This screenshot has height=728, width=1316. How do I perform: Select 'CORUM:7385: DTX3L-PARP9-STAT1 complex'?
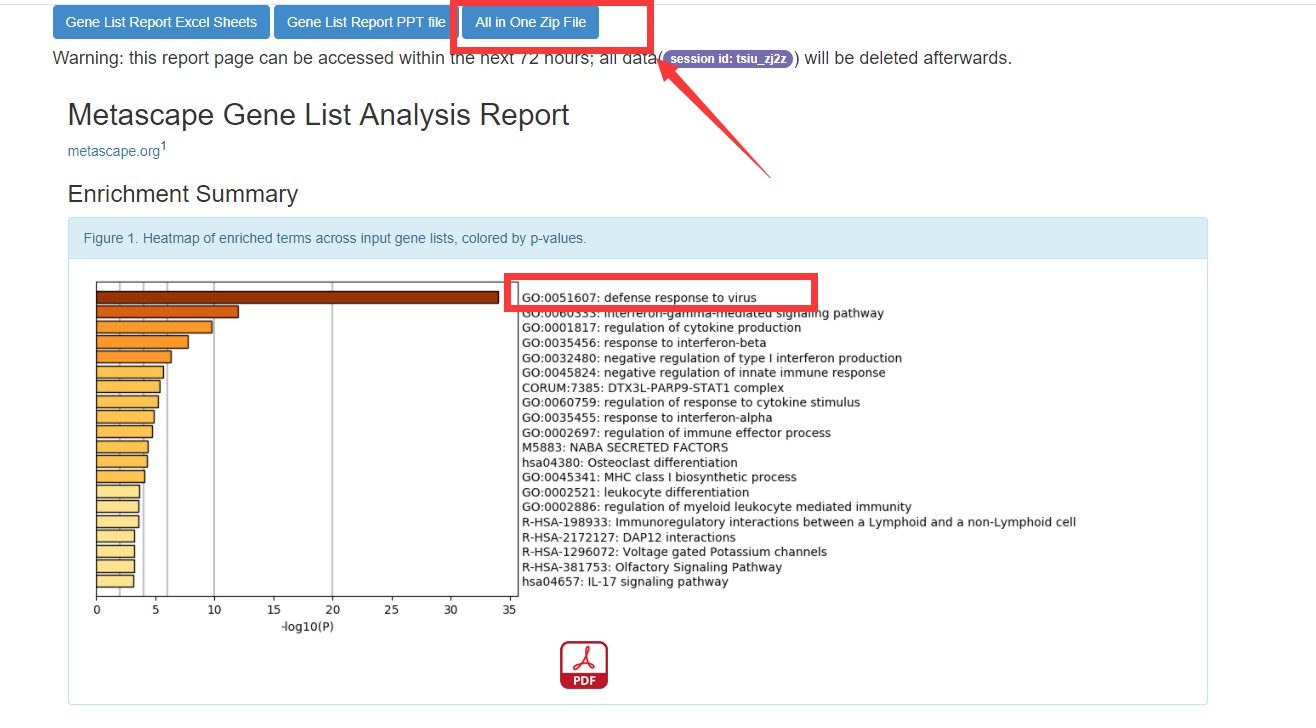653,388
